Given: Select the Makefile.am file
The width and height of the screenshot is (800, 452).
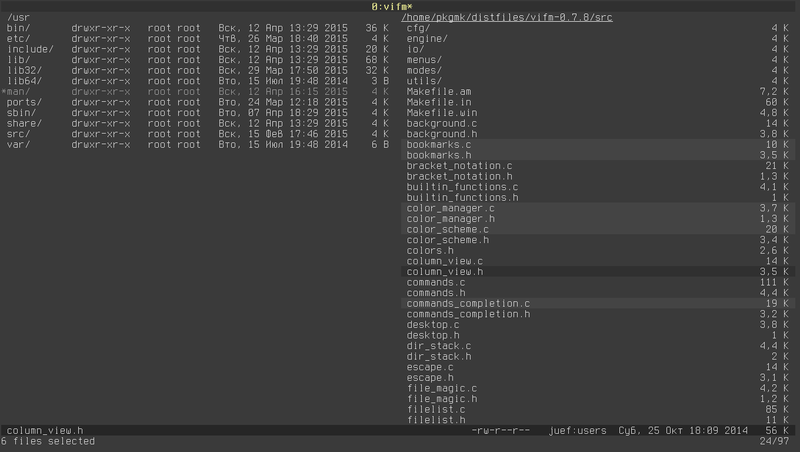Looking at the screenshot, I should [598, 92].
